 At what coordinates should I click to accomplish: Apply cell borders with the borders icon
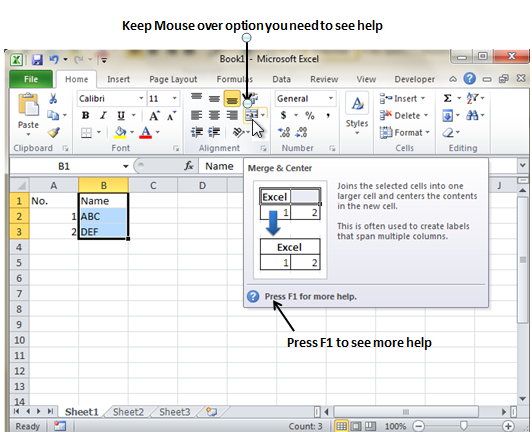tap(86, 132)
